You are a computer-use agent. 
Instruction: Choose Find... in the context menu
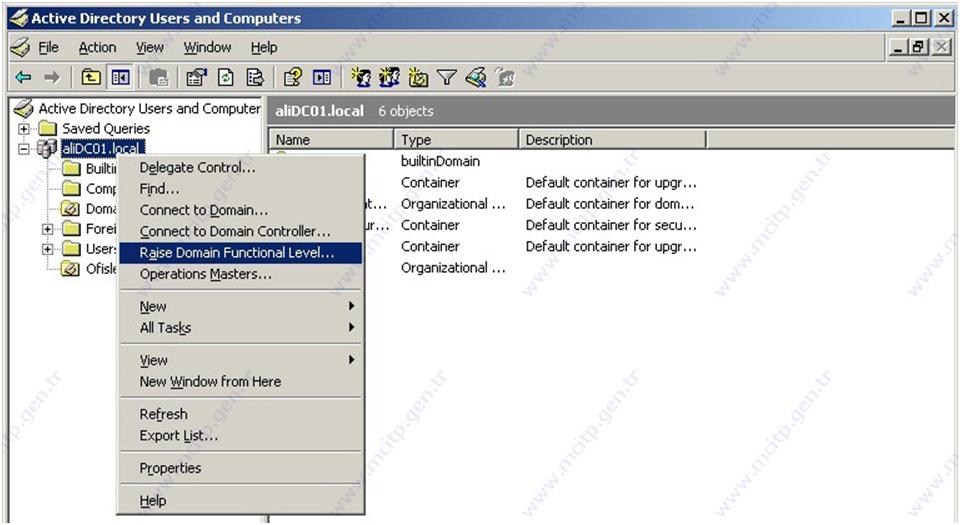[x=241, y=188]
